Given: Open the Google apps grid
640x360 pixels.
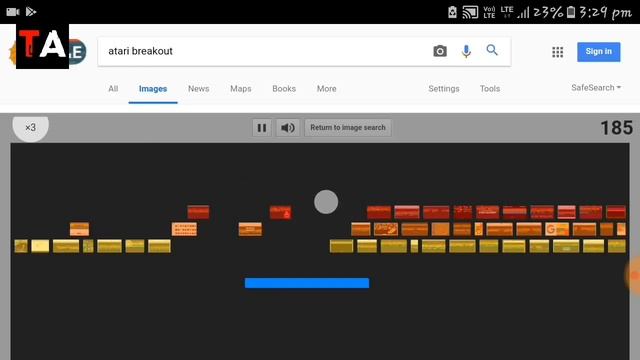Looking at the screenshot, I should pyautogui.click(x=558, y=52).
